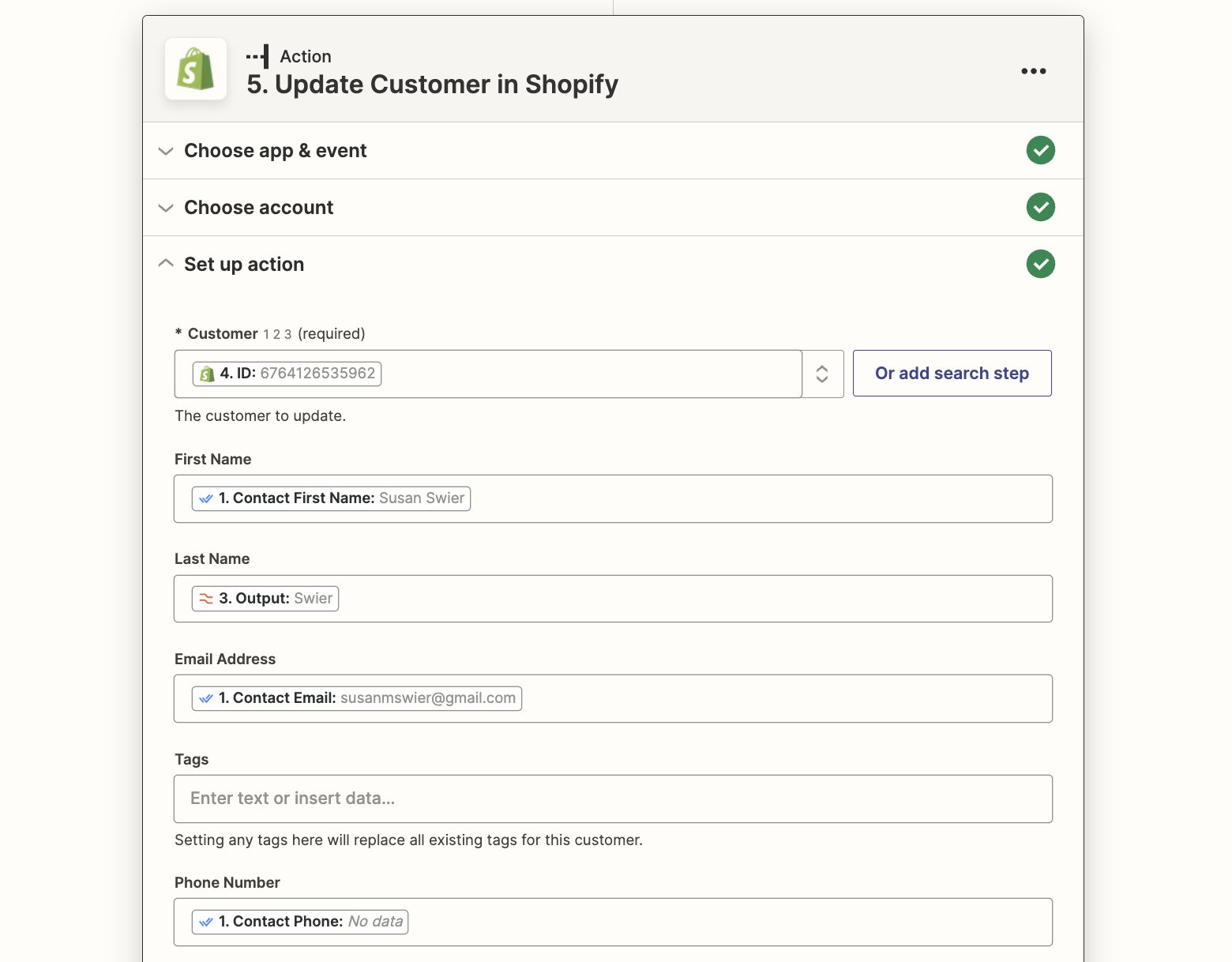
Task: Expand the Choose app & event section
Action: click(x=275, y=151)
